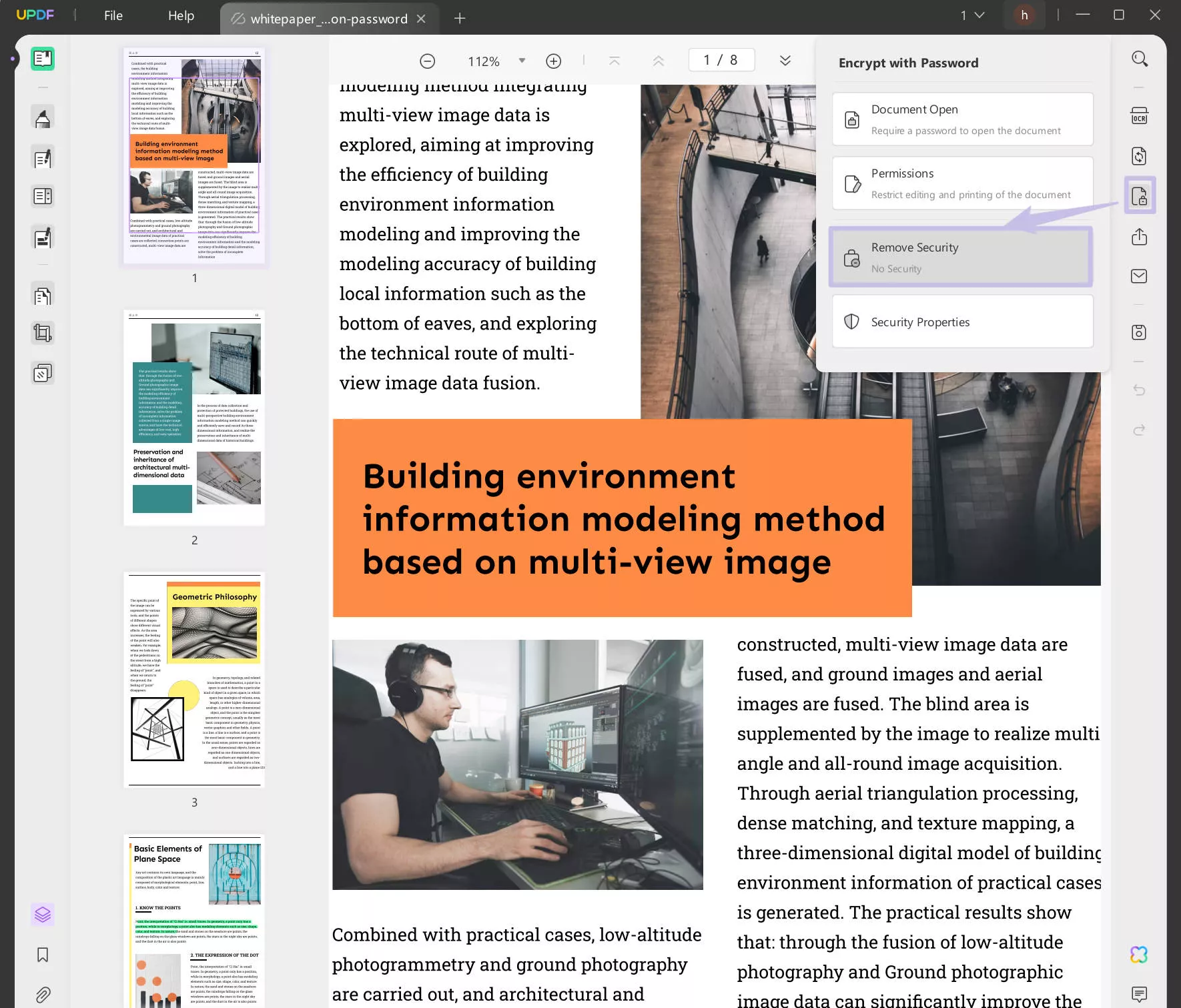
Task: Select the page 2 thumbnail
Action: click(x=194, y=418)
